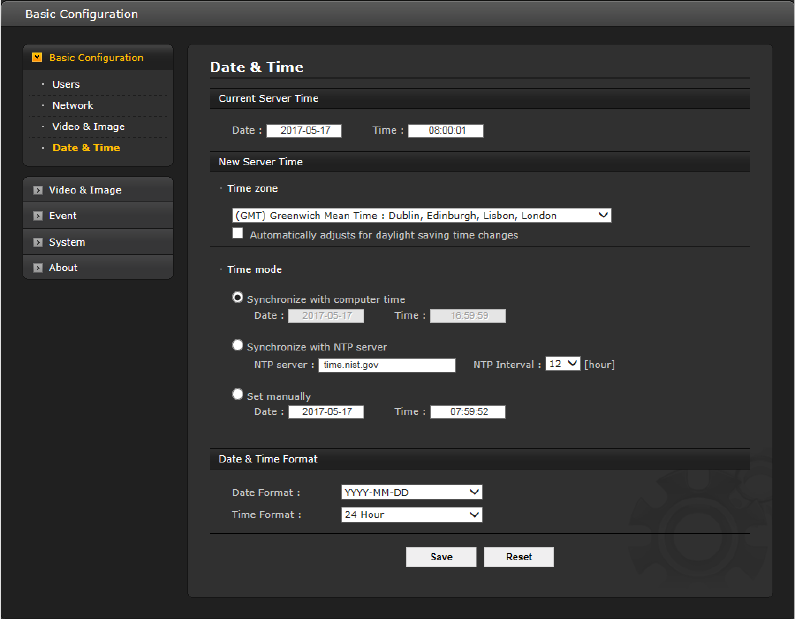Click the System section arrow icon
This screenshot has width=795, height=619.
pos(38,242)
